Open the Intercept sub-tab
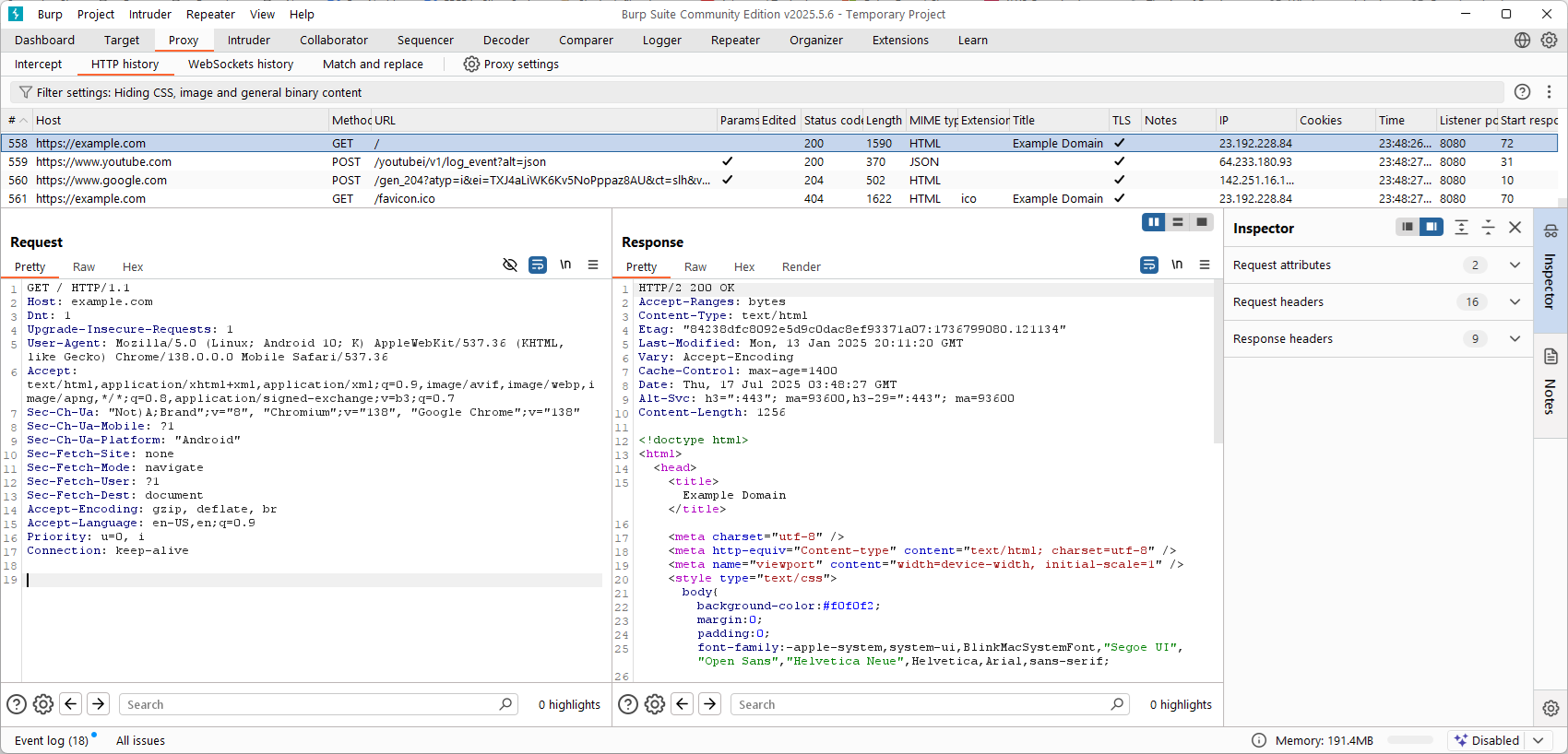 click(38, 64)
